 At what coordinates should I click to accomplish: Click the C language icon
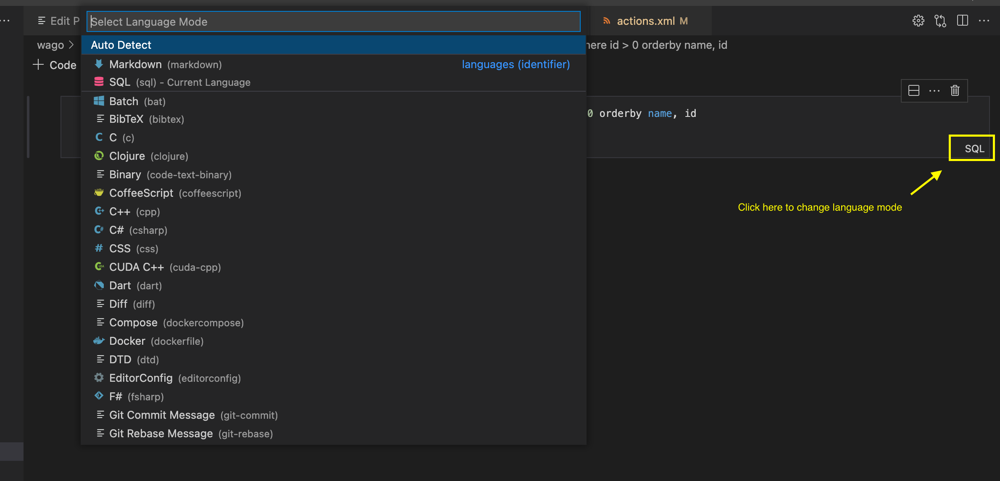click(99, 137)
